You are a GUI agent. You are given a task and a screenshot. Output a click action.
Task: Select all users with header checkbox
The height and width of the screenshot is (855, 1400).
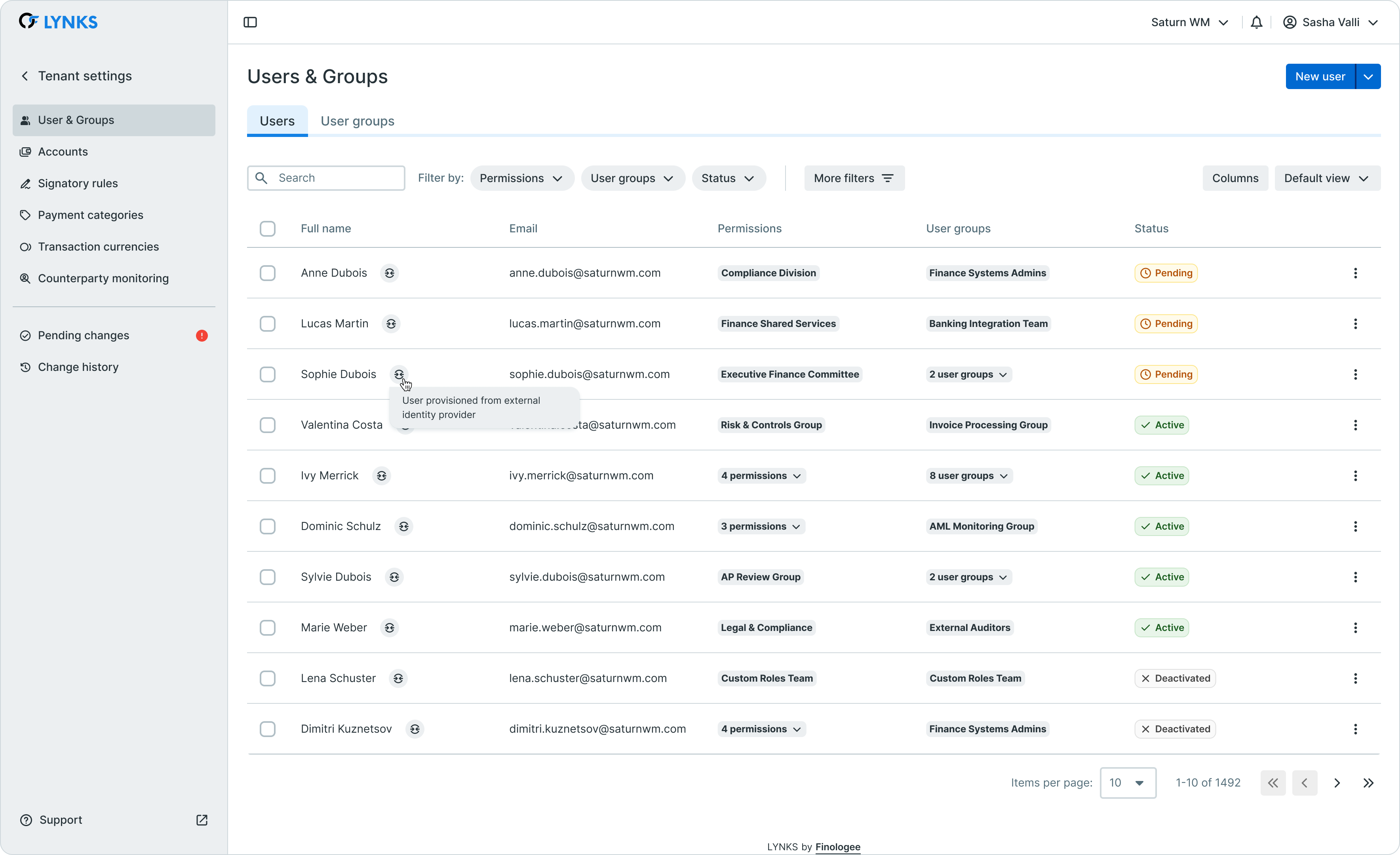coord(268,228)
